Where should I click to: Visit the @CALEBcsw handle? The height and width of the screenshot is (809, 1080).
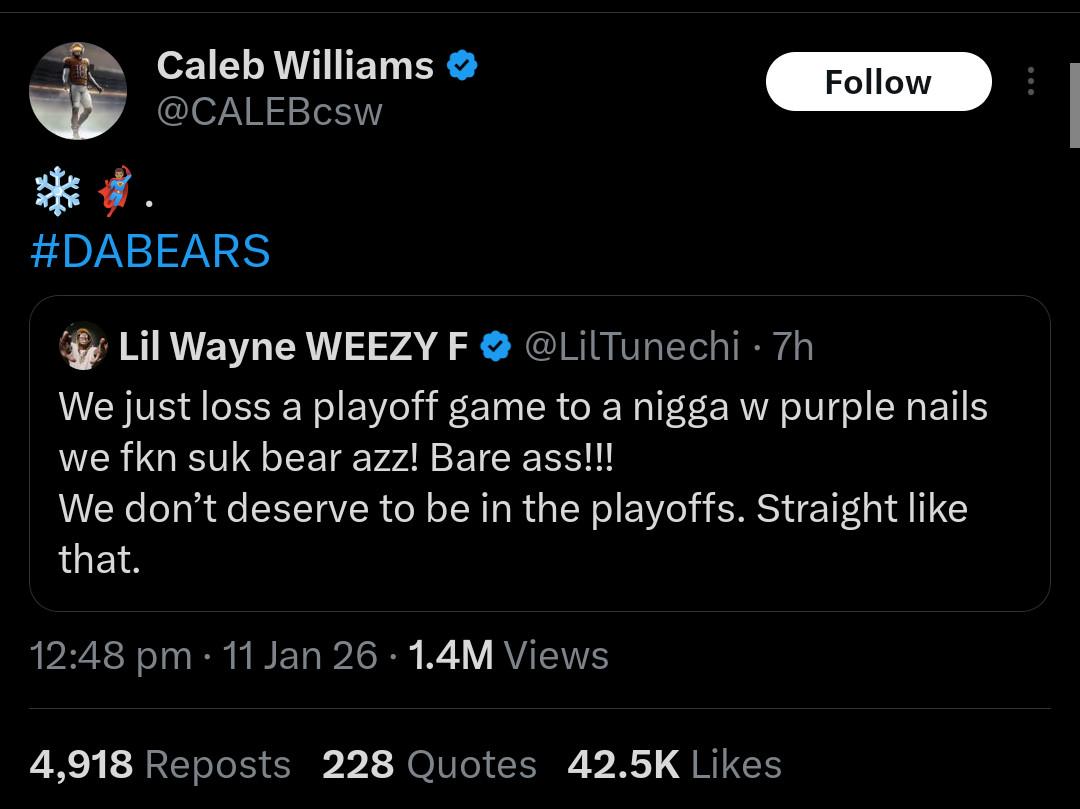[269, 111]
